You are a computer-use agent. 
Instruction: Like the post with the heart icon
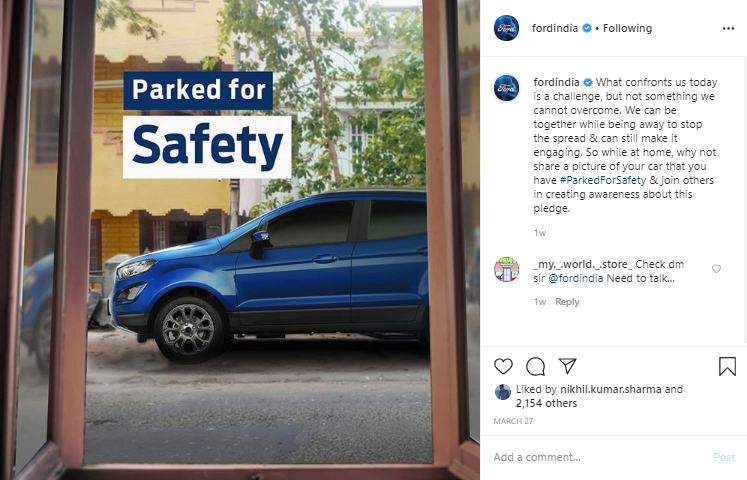[x=503, y=366]
